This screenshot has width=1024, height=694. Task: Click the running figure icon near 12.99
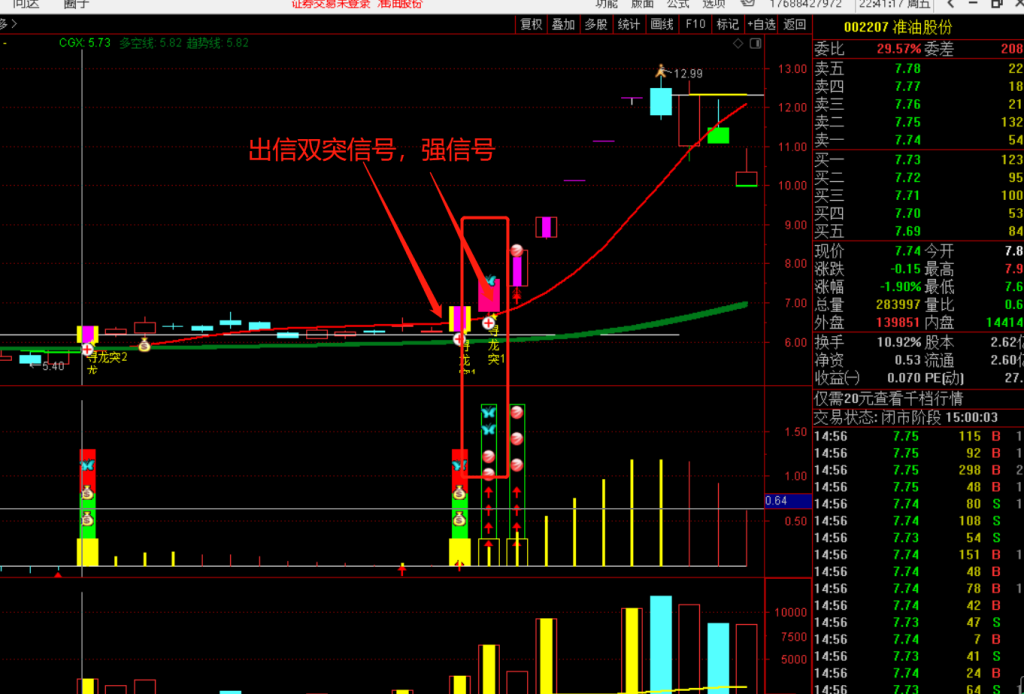661,72
